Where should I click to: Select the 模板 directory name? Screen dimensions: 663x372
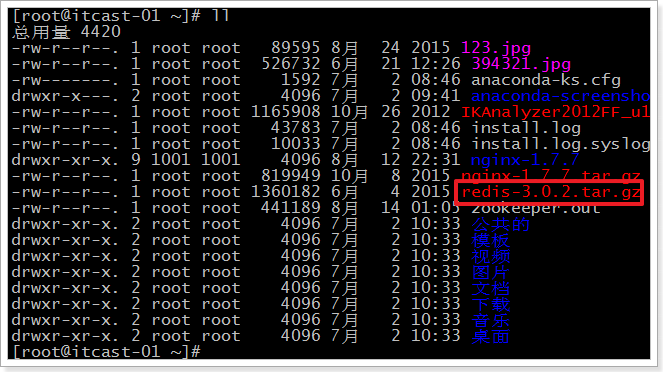490,241
